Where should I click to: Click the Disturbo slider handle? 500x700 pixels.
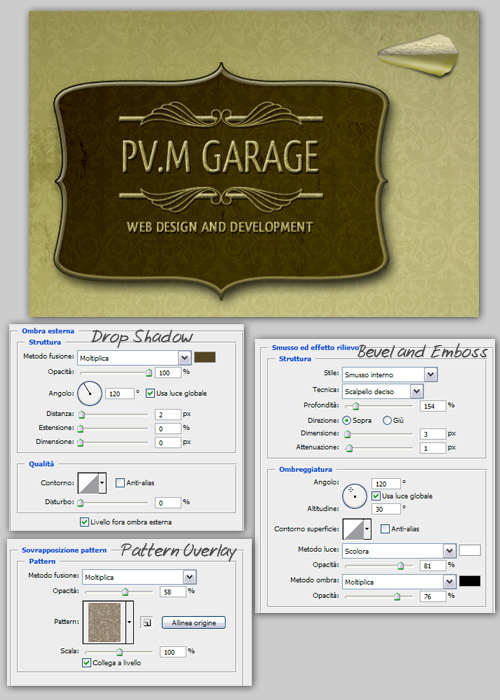click(80, 503)
